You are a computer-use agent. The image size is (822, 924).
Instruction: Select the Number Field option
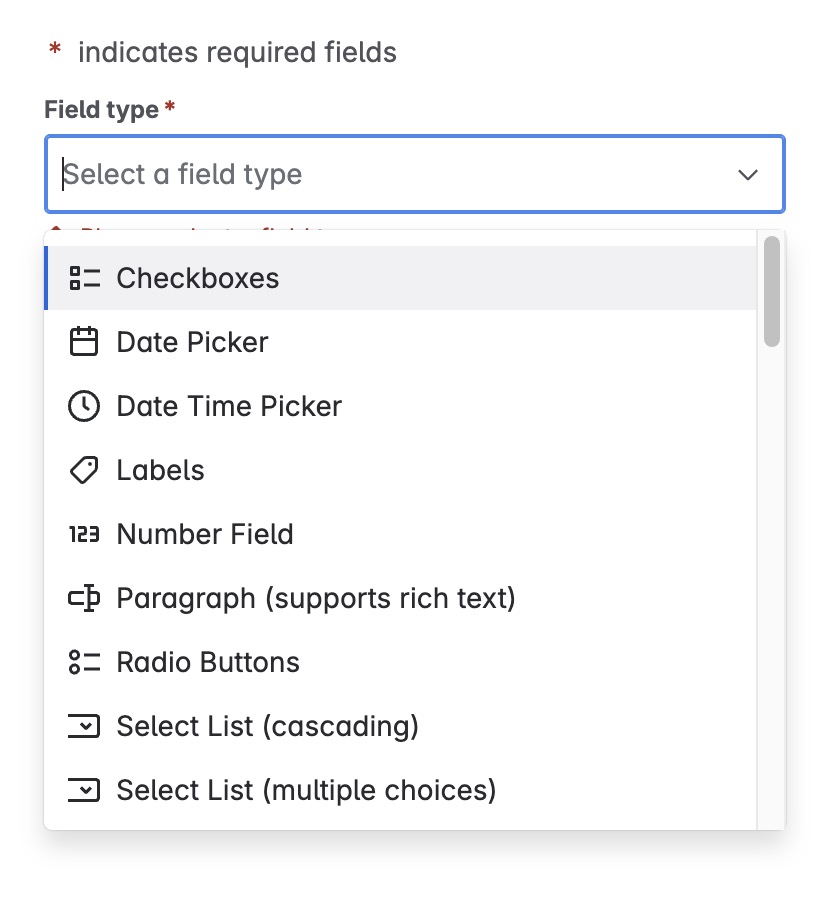(x=205, y=534)
